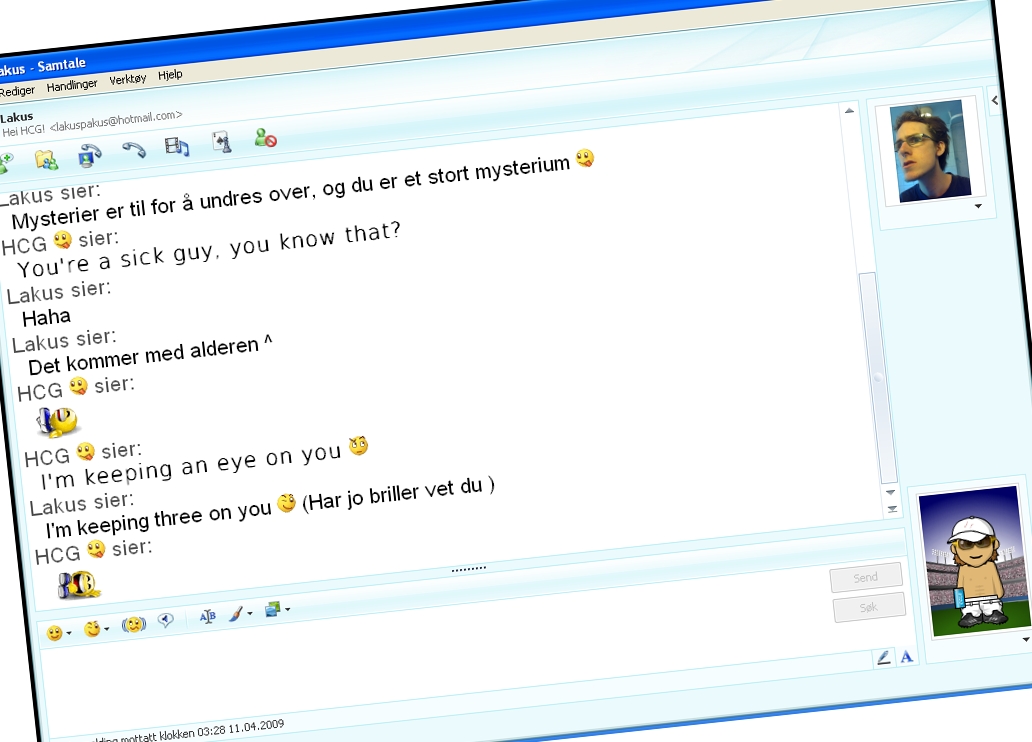The image size is (1032, 742).
Task: Open the Rediger menu
Action: pyautogui.click(x=17, y=91)
